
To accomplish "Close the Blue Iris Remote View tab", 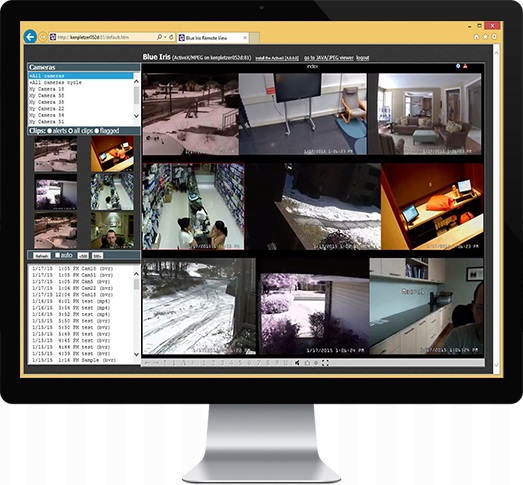I will click(x=245, y=38).
